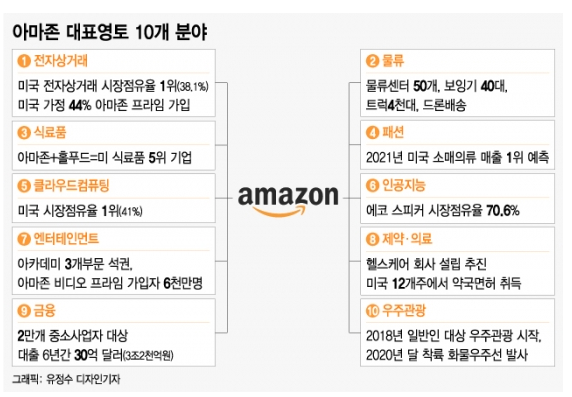Select the number 8 circle beside 제약·의료
The image size is (572, 397).
[372, 239]
